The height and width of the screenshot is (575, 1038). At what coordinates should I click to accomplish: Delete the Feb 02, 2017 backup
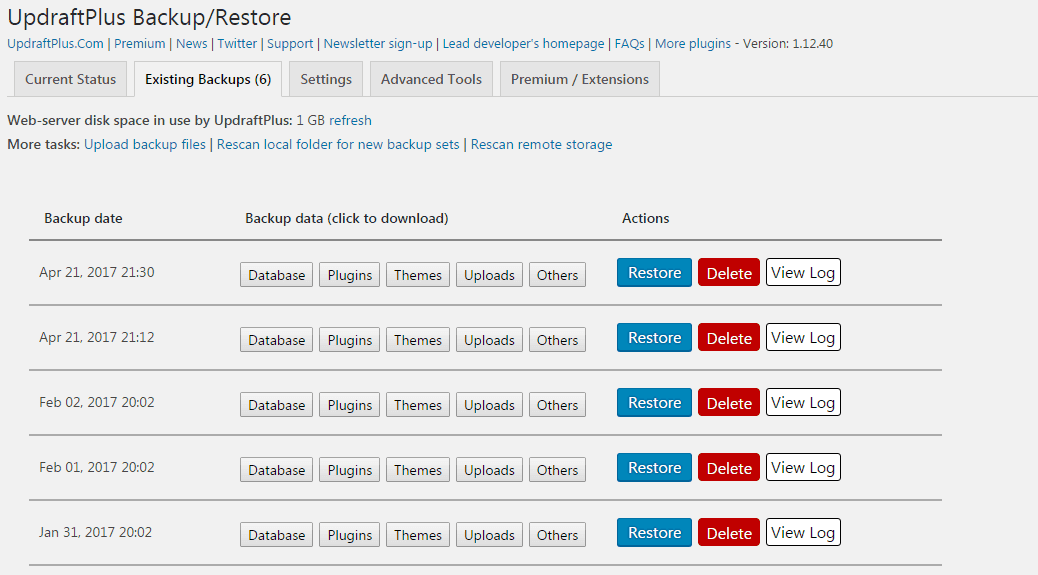tap(729, 402)
